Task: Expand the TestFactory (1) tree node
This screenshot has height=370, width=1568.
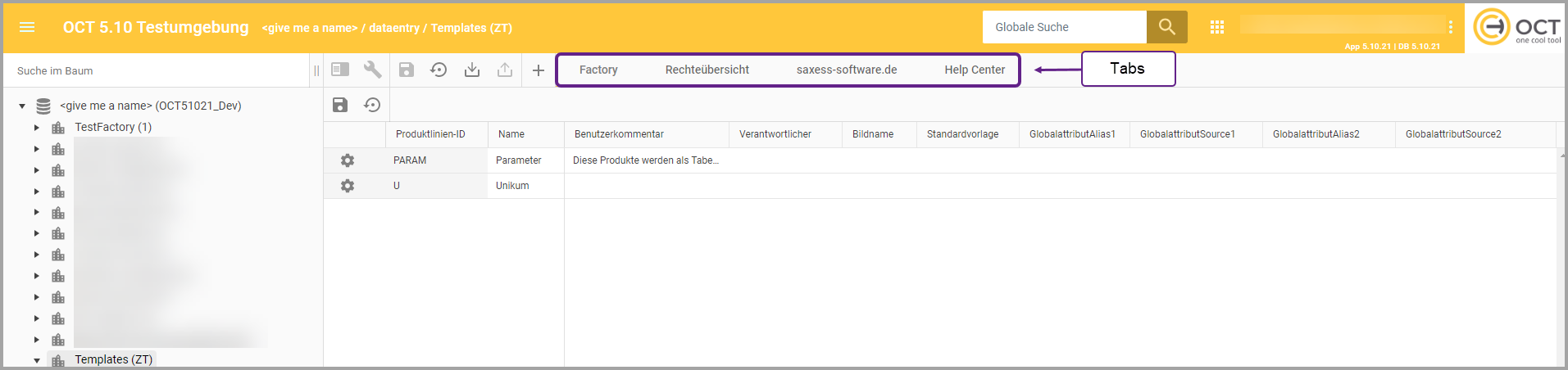Action: tap(37, 127)
